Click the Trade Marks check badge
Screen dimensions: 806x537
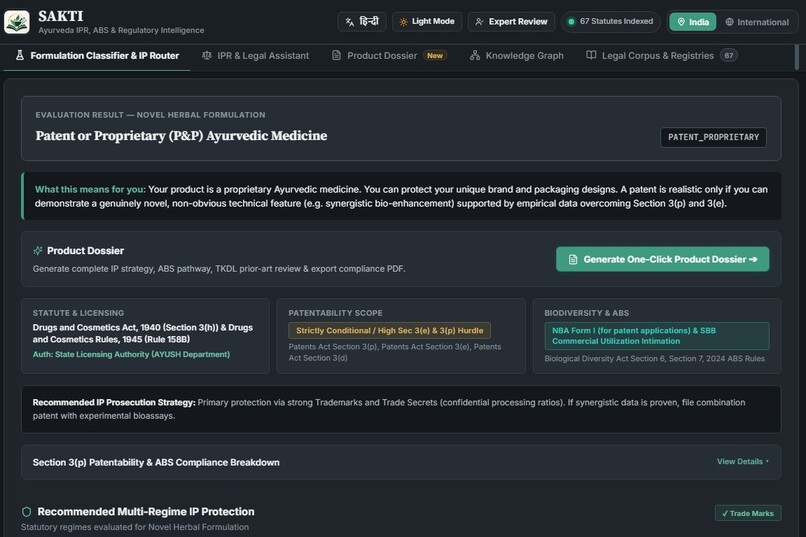click(x=748, y=513)
